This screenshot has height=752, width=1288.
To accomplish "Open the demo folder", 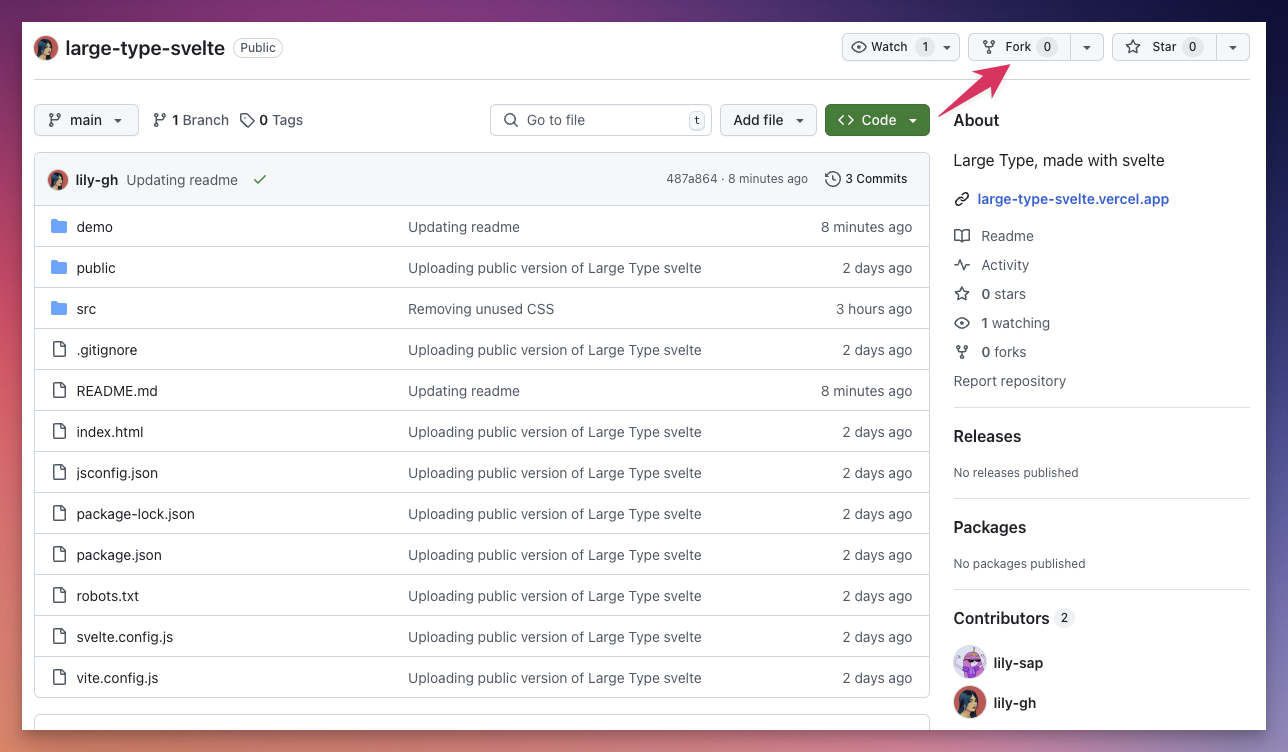I will tap(95, 227).
